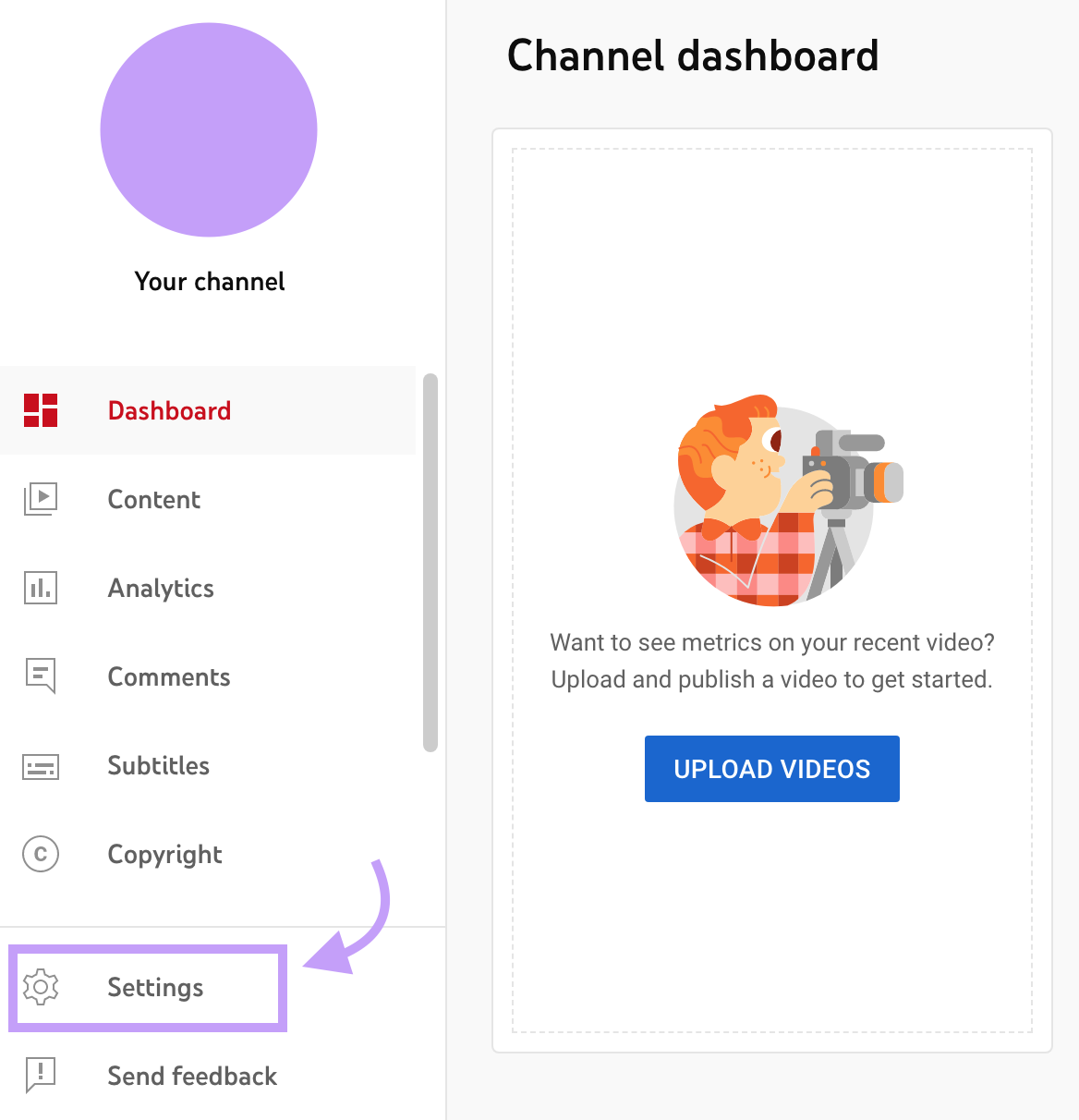Open Settings from the highlighted sidebar item
The height and width of the screenshot is (1120, 1079).
[155, 987]
